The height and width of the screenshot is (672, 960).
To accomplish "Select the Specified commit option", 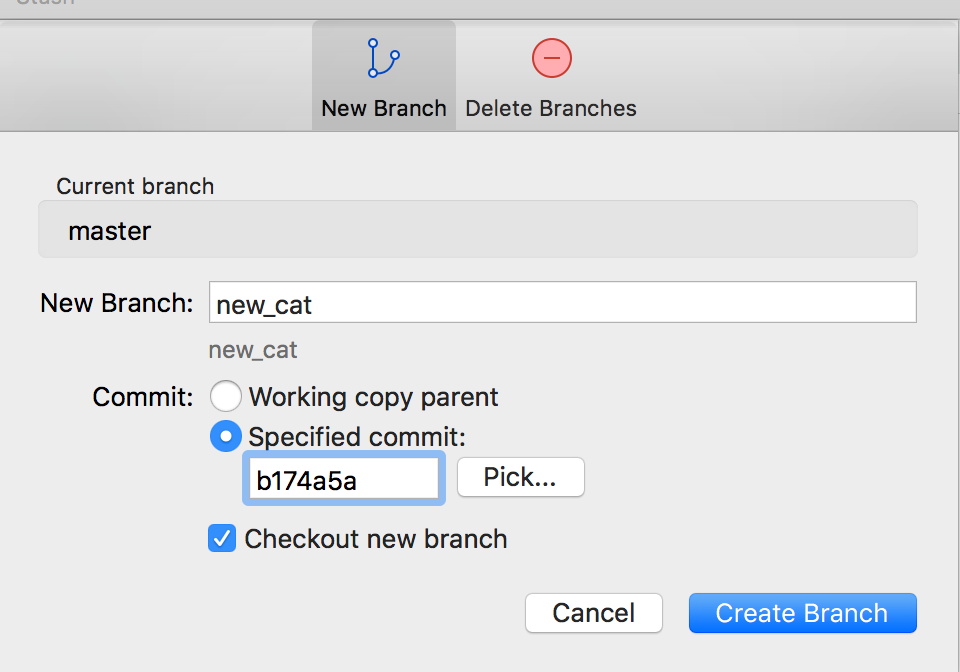I will pos(226,436).
